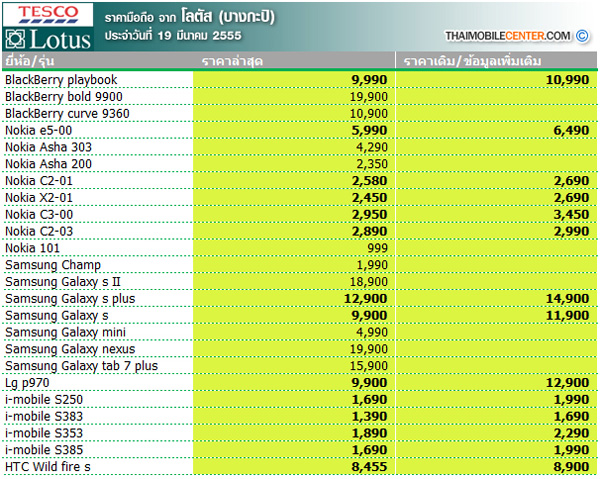The height and width of the screenshot is (479, 600).
Task: Click Nokia C3-00 old price 3,450
Action: 571,215
